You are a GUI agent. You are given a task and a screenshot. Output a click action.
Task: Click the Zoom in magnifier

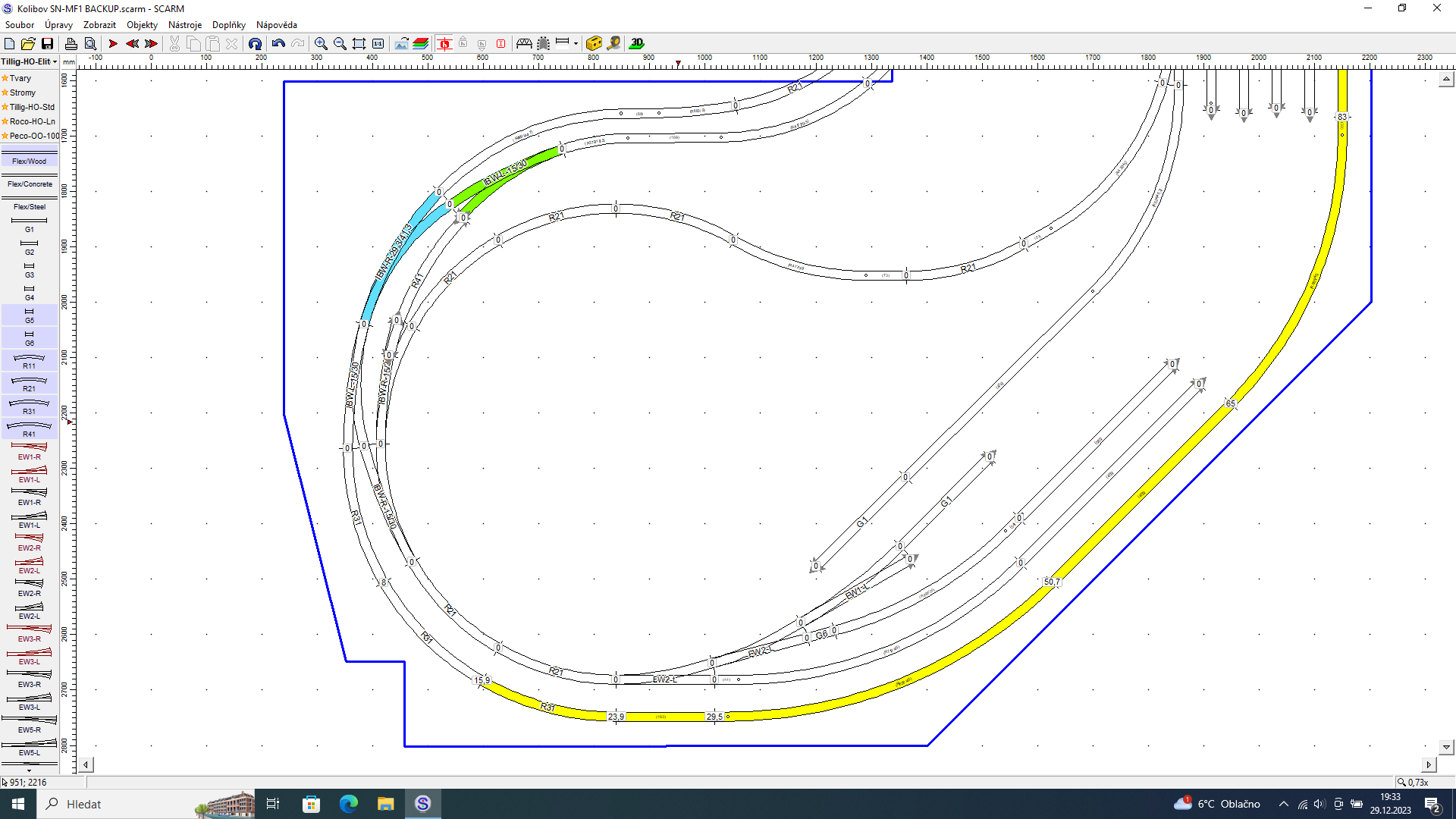[321, 43]
